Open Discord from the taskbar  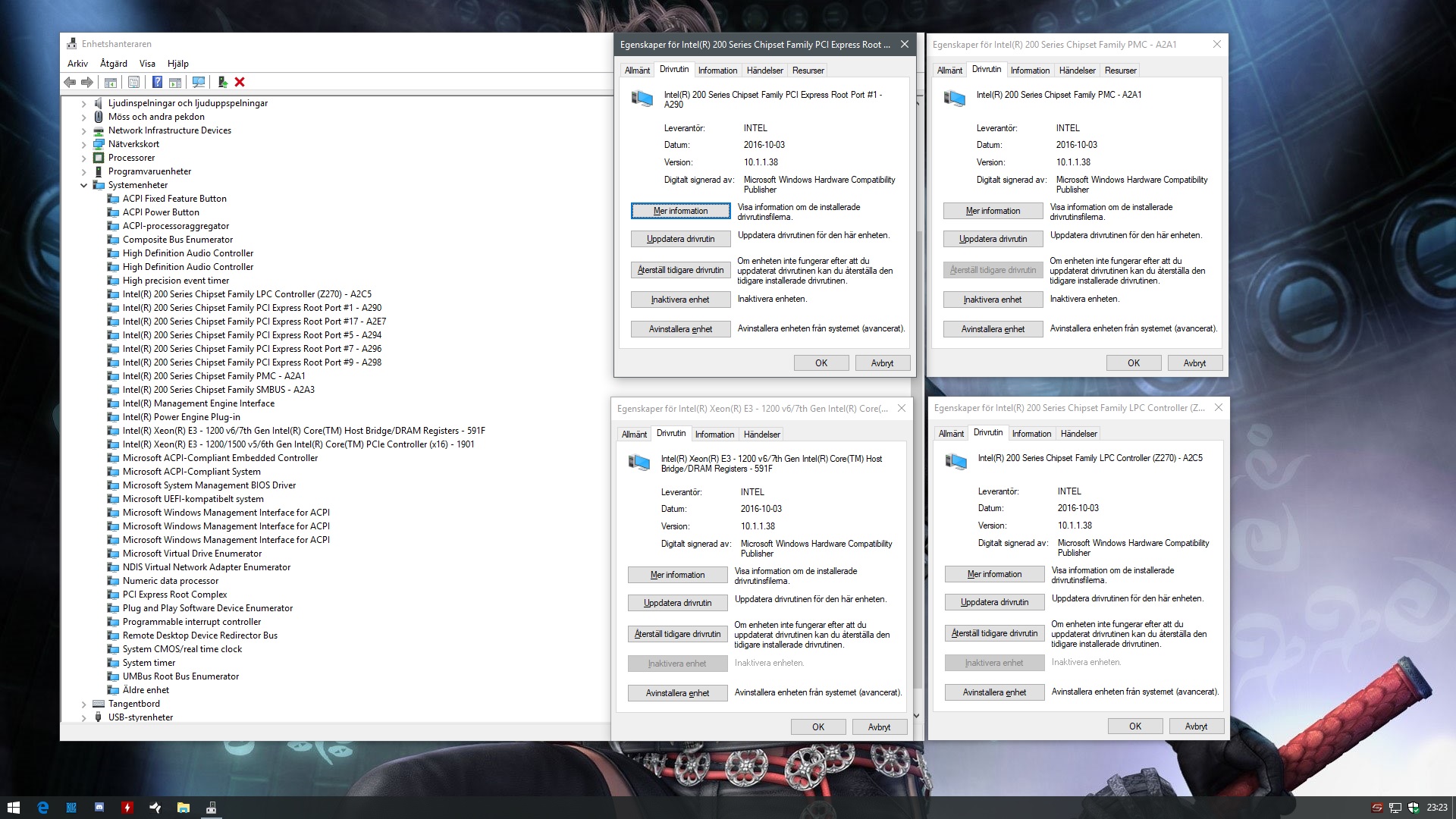99,808
